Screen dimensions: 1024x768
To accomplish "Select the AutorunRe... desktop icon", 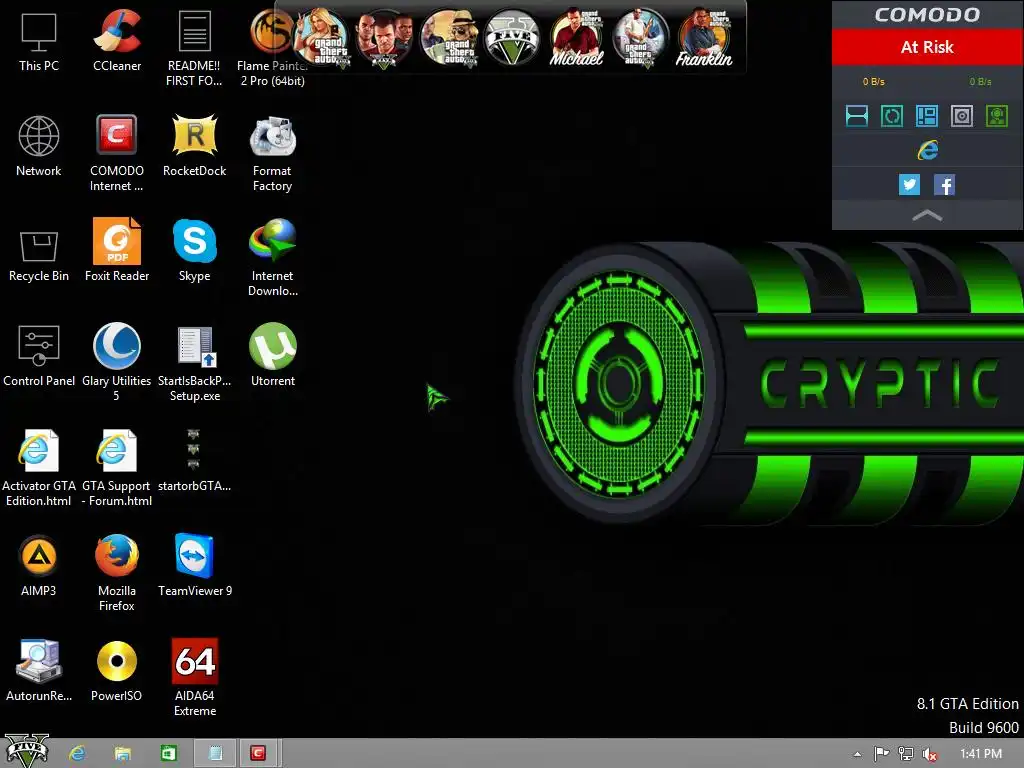I will (x=39, y=671).
